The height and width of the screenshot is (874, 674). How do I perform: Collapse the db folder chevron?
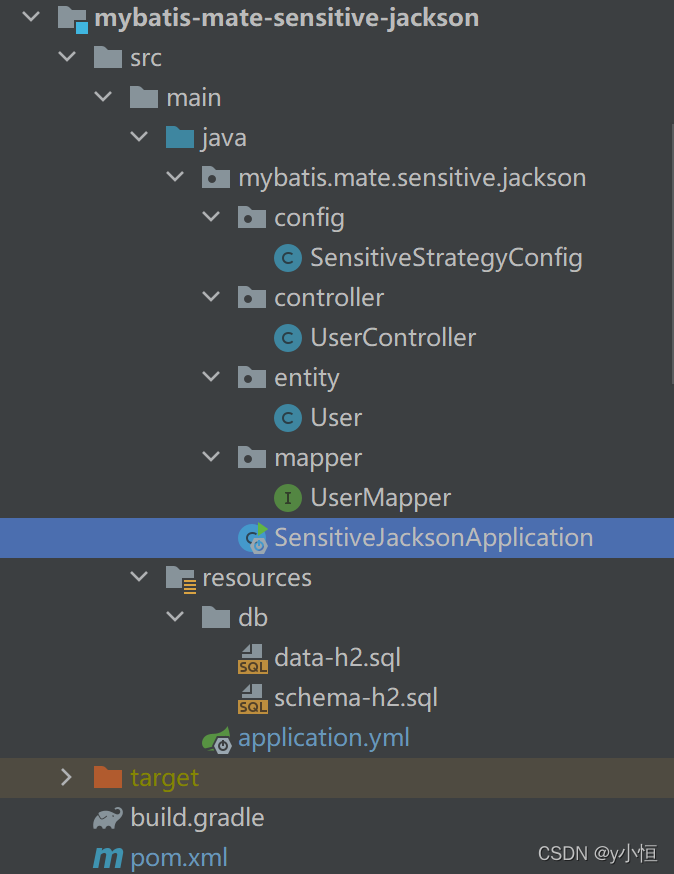coord(175,617)
